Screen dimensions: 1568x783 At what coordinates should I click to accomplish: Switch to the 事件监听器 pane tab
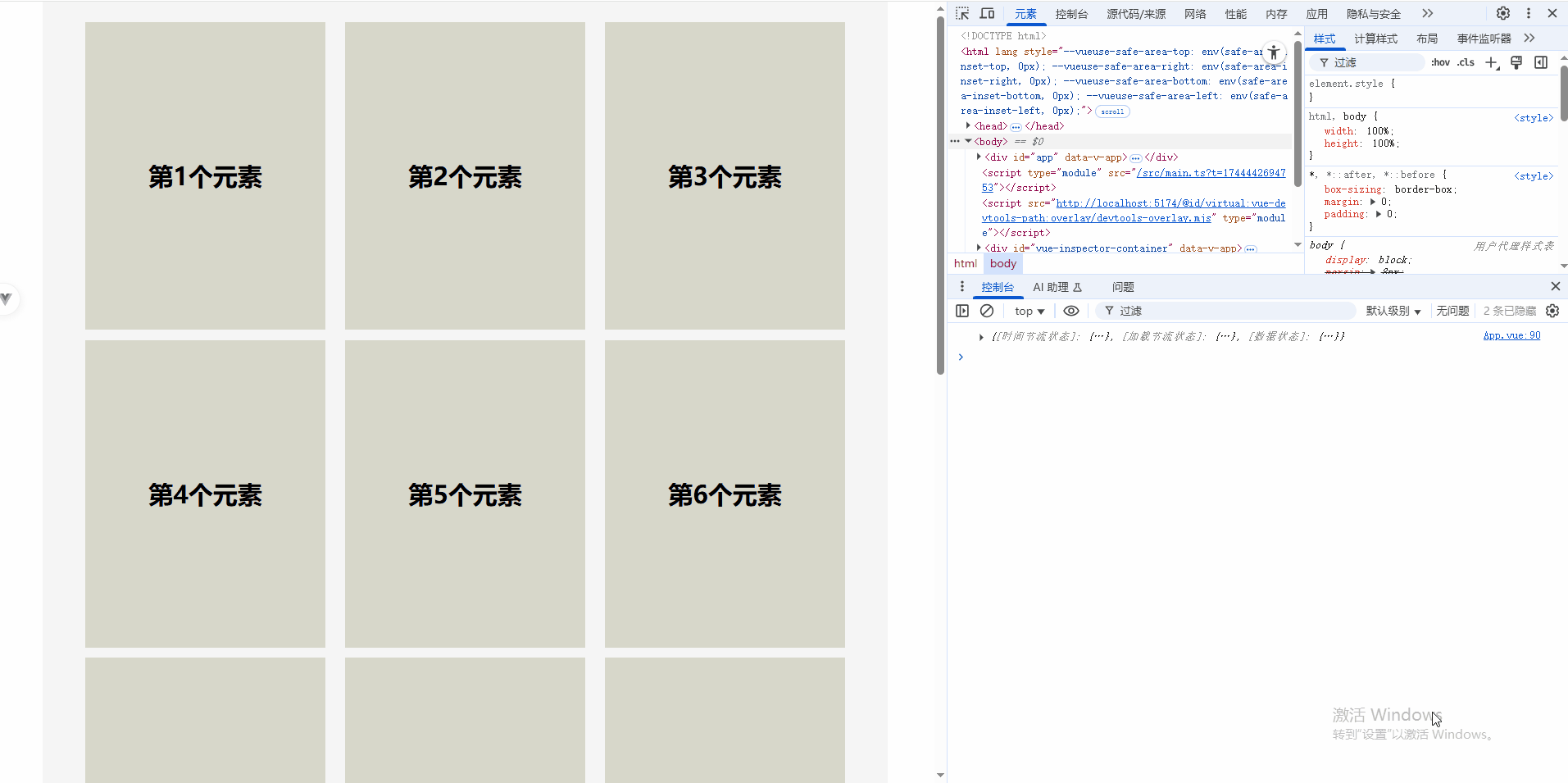(x=1484, y=39)
